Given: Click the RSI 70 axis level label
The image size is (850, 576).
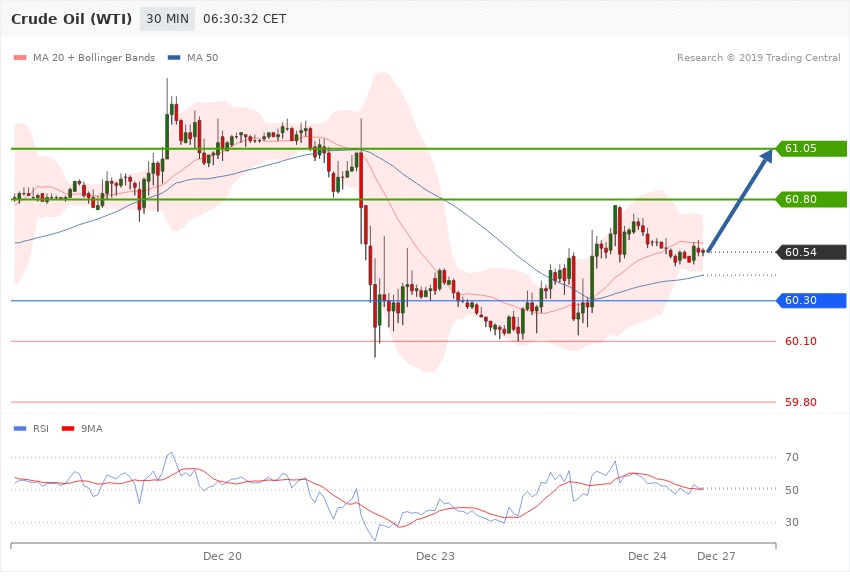Looking at the screenshot, I should pos(792,458).
